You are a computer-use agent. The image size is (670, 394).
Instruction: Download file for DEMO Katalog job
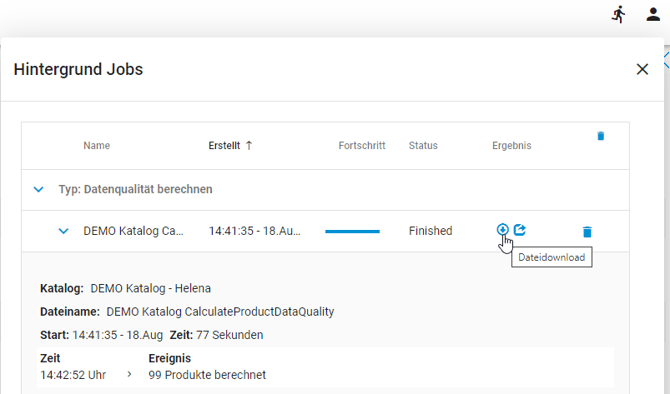(x=502, y=229)
